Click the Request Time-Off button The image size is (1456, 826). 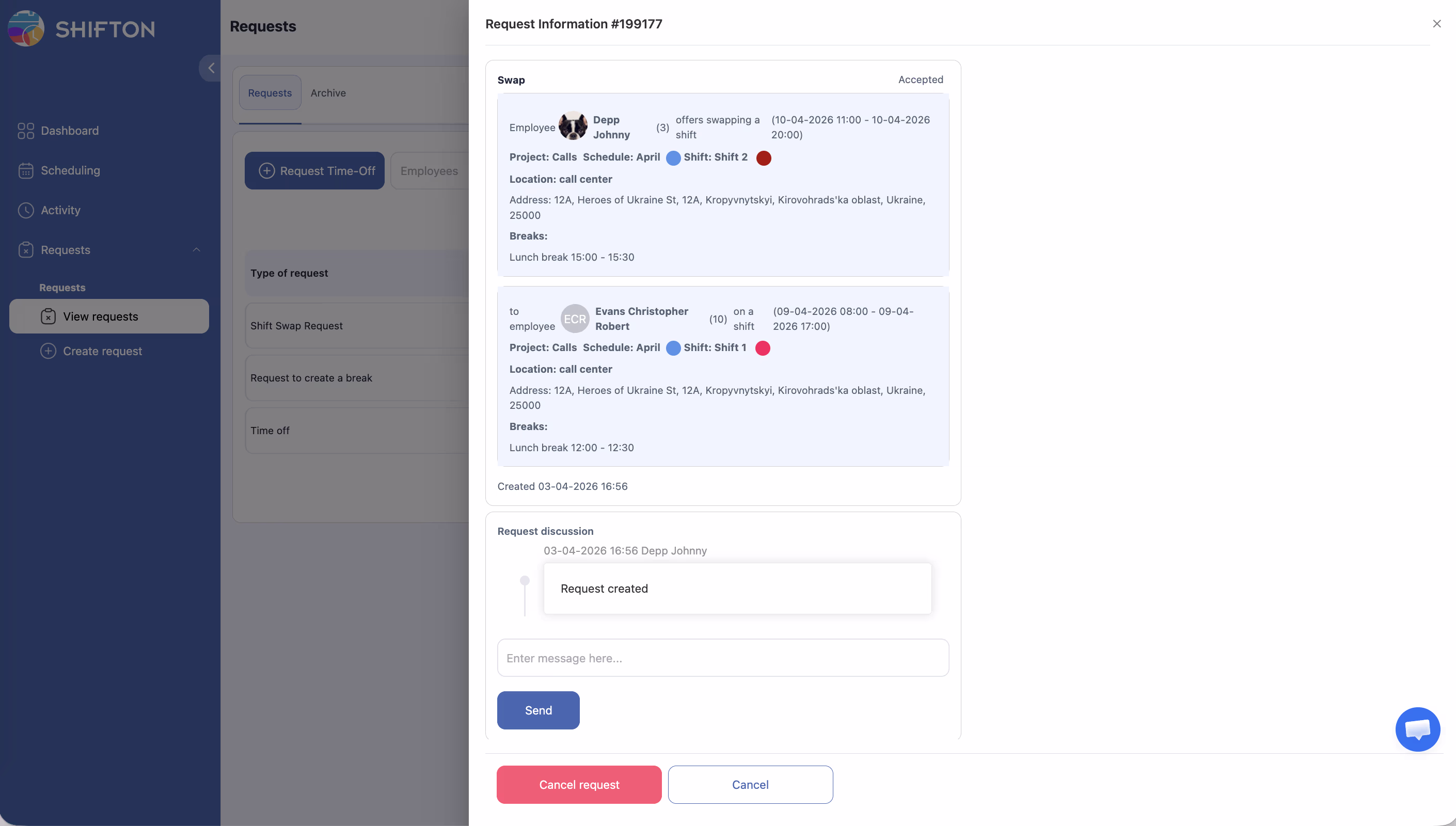tap(314, 171)
